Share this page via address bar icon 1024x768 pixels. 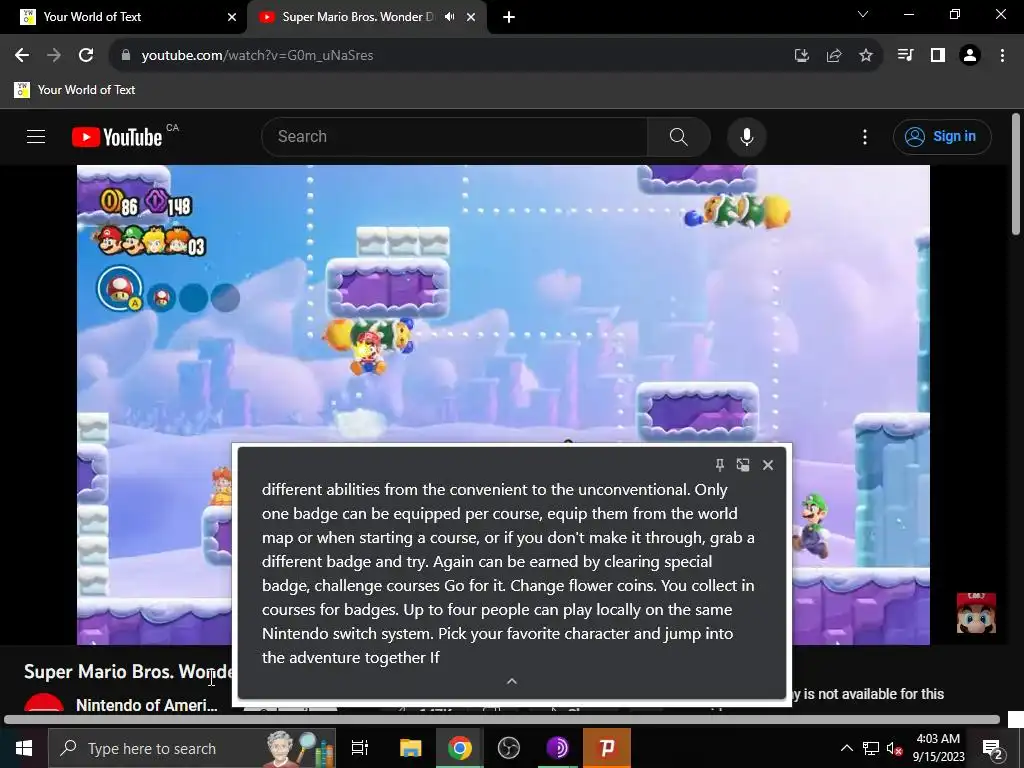click(834, 56)
